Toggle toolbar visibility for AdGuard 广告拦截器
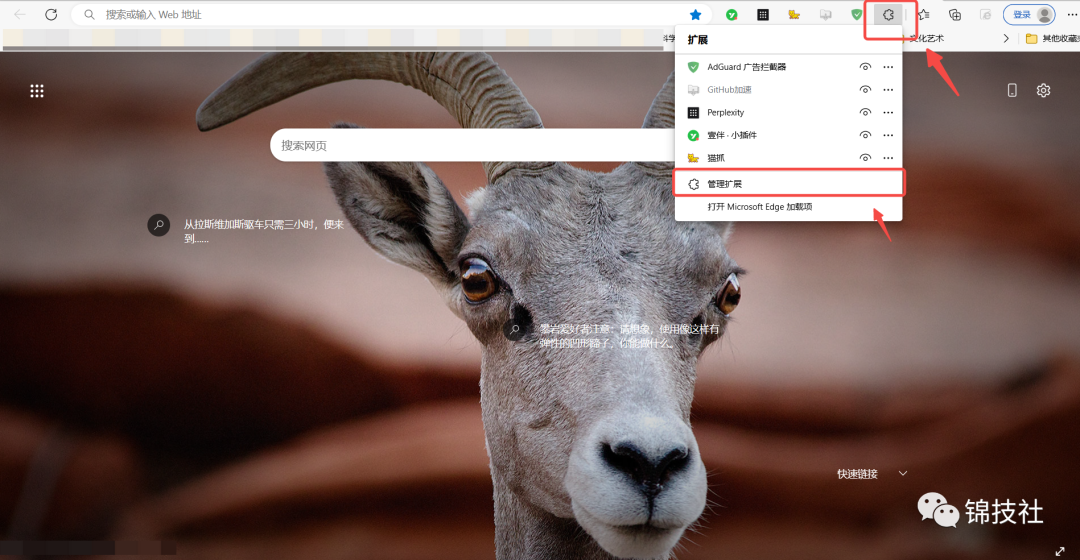 tap(865, 67)
